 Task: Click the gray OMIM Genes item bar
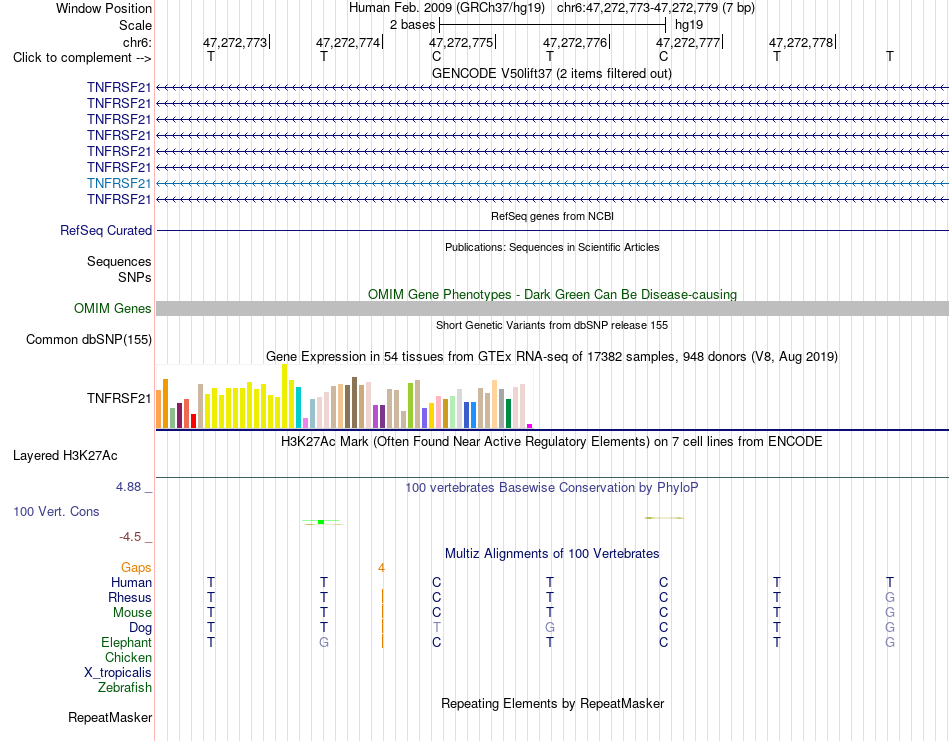pos(552,308)
